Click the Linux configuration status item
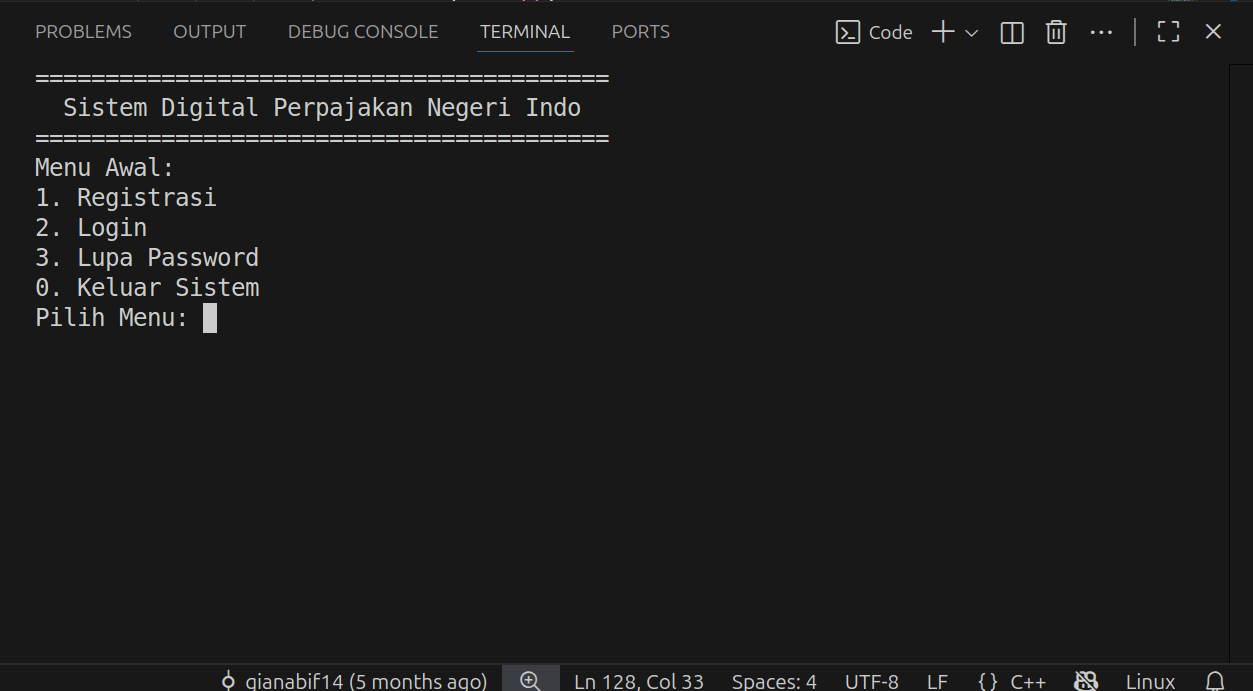This screenshot has width=1253, height=691. click(1151, 681)
